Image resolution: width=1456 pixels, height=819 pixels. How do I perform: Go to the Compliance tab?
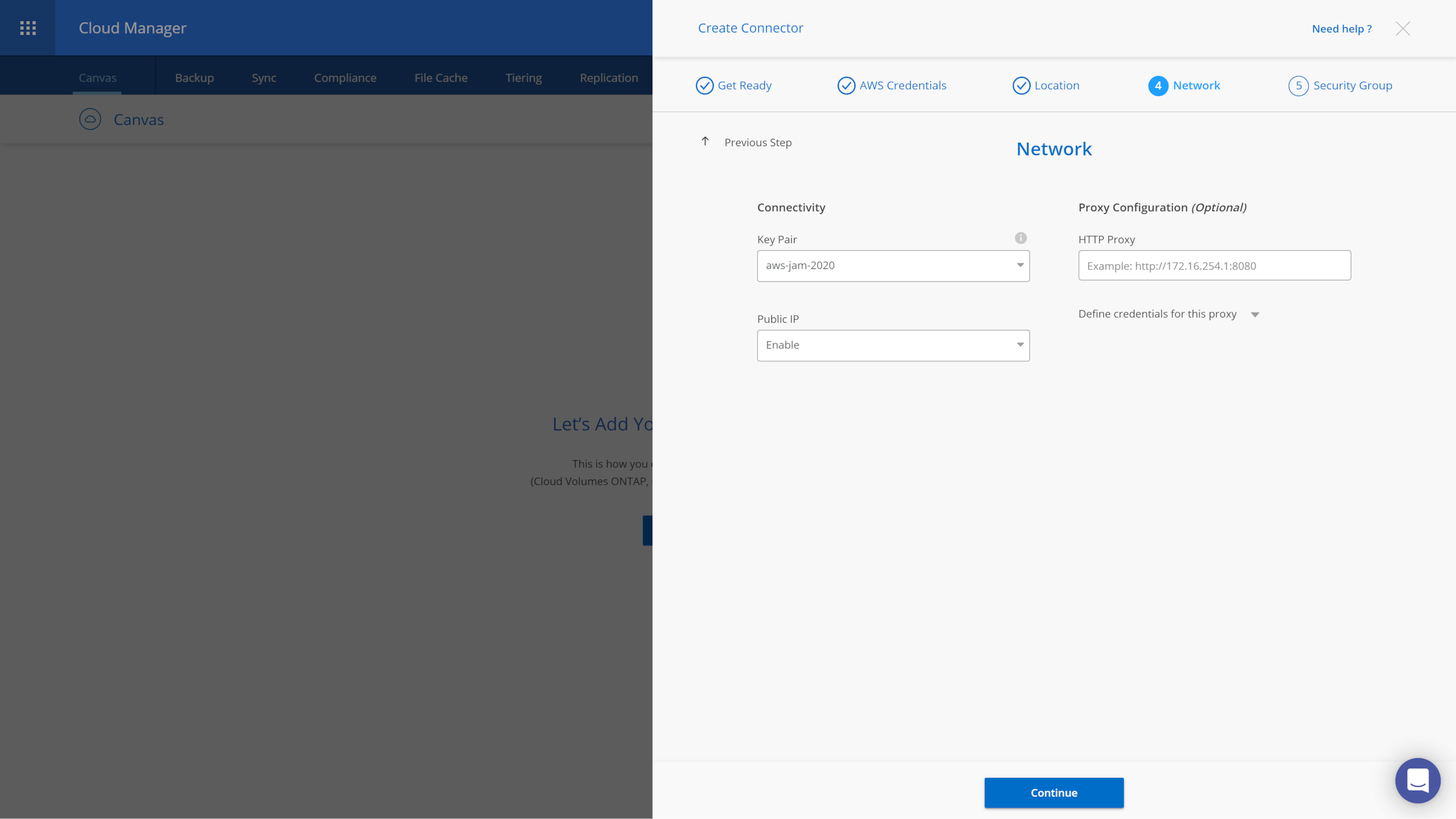coord(345,78)
